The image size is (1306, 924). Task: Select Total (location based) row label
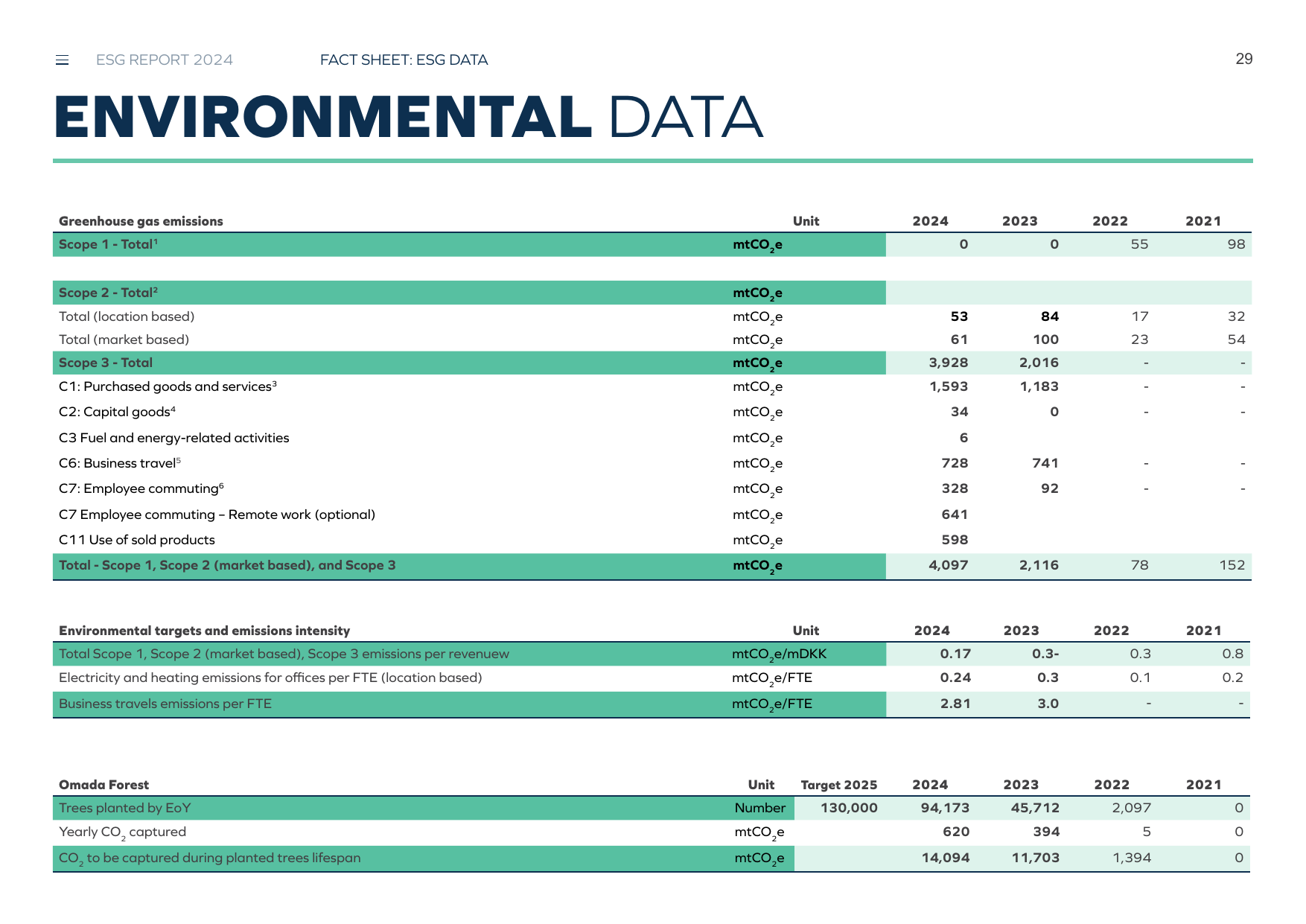click(127, 316)
